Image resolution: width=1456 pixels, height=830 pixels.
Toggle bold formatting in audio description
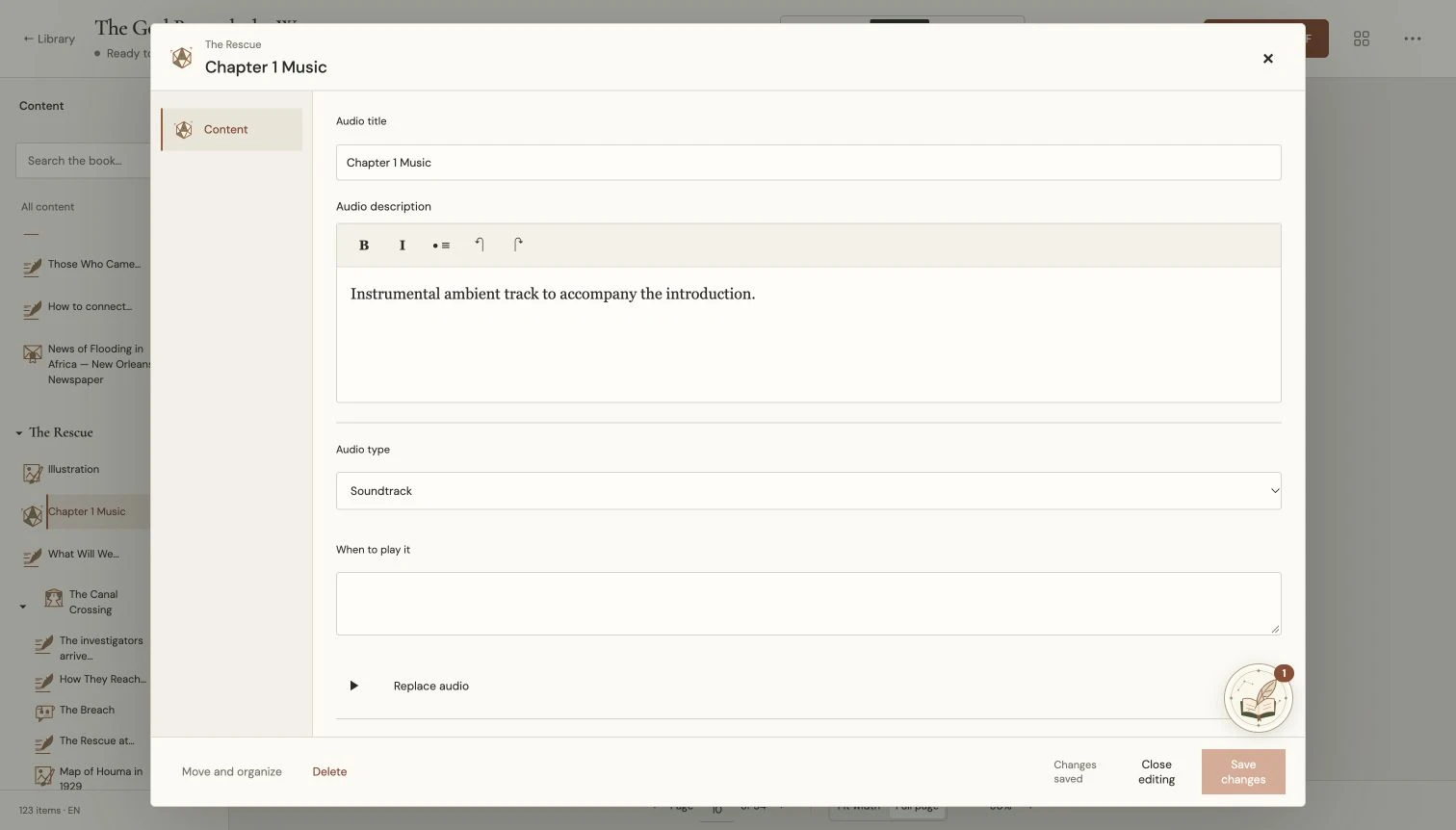[x=364, y=246]
